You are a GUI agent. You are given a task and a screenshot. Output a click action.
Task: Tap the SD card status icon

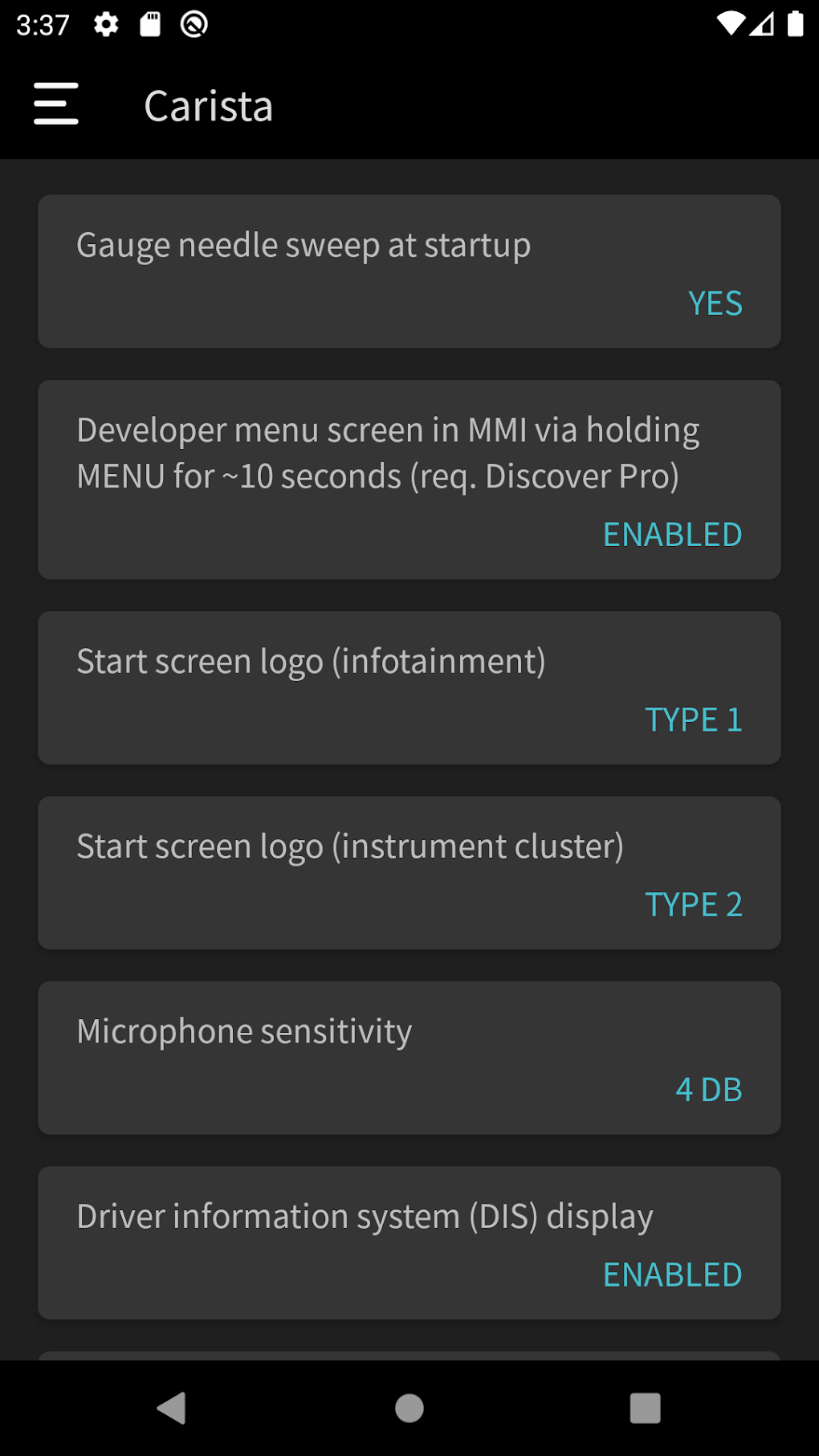point(150,25)
